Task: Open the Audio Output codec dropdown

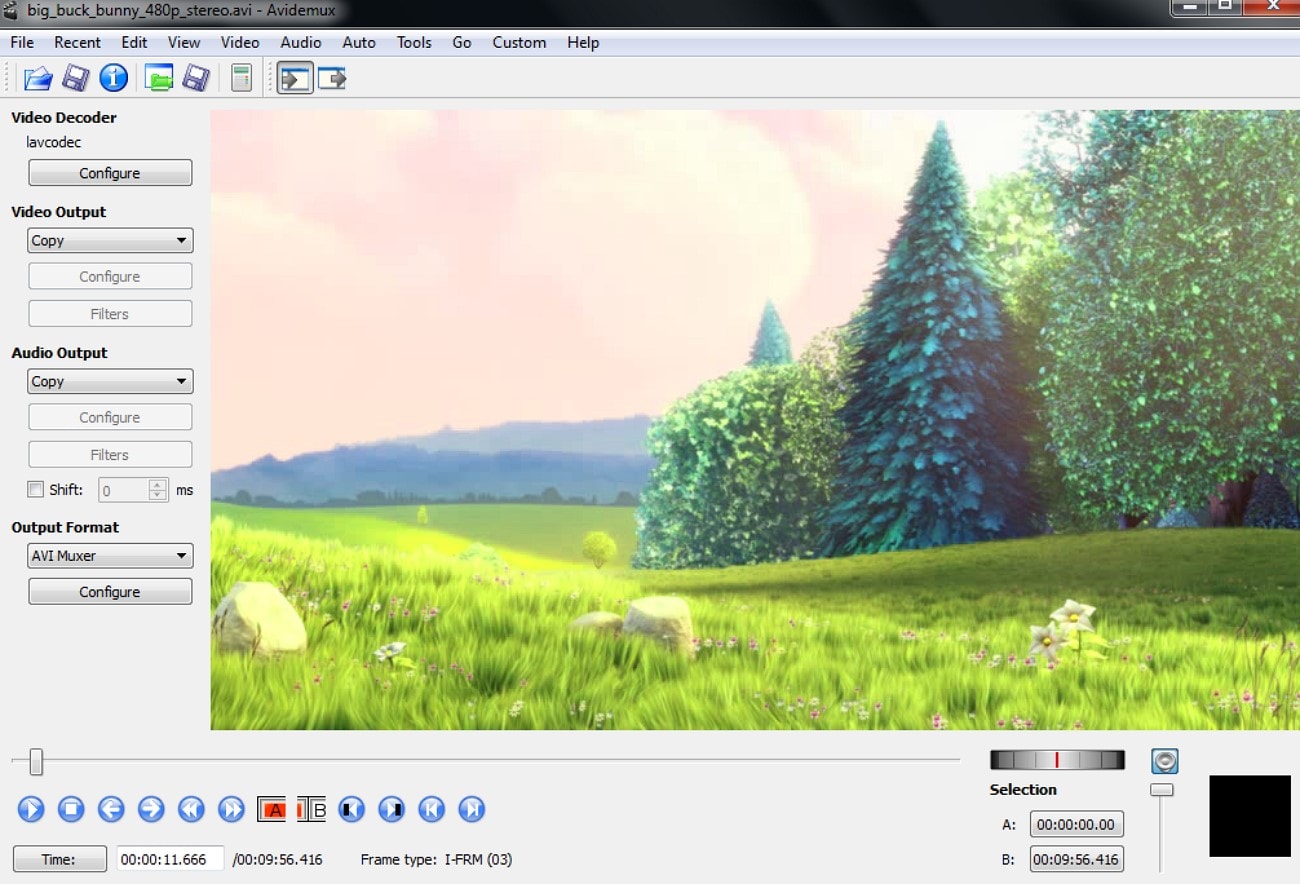Action: coord(110,382)
